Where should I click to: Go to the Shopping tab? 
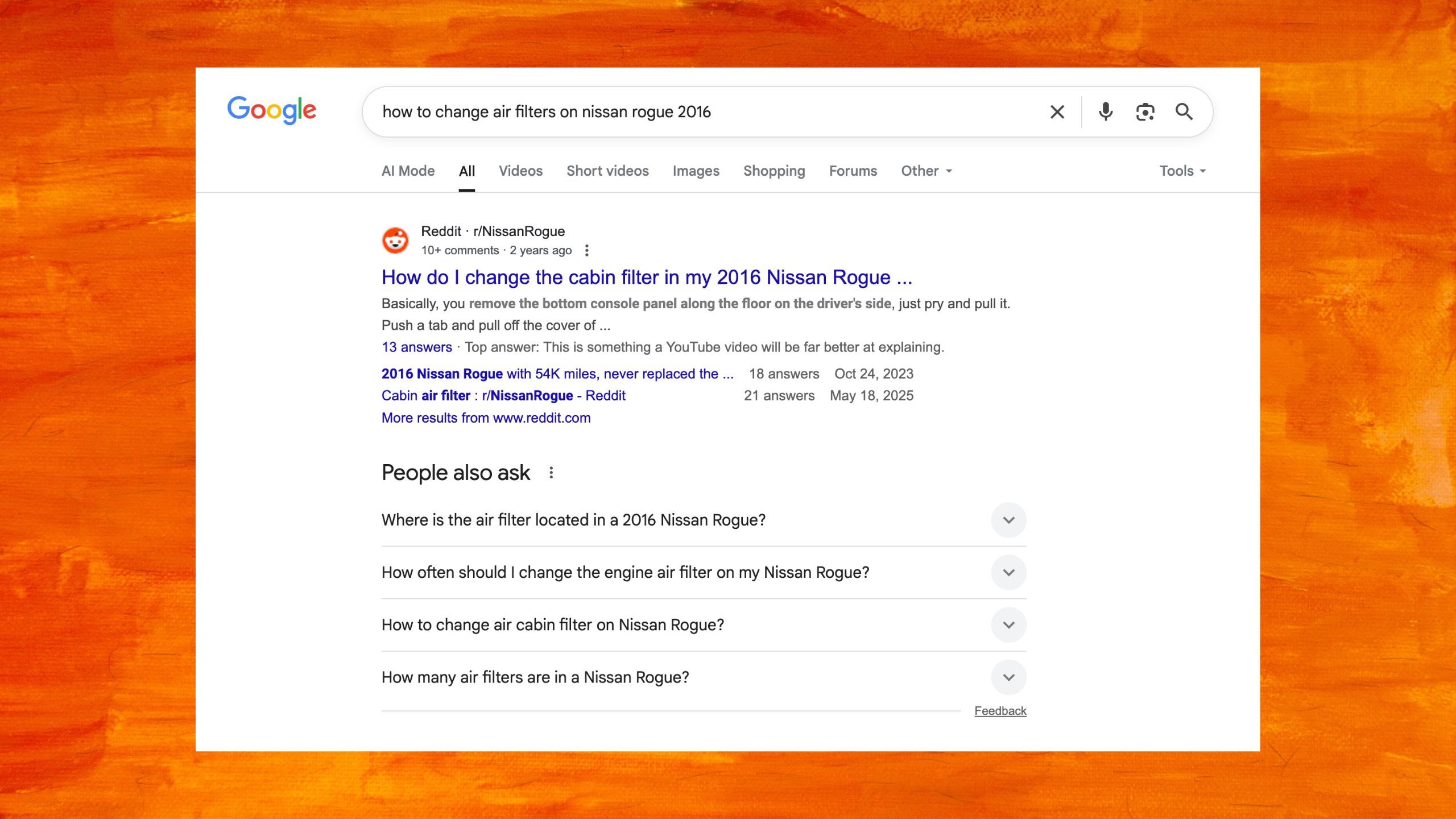coord(774,171)
